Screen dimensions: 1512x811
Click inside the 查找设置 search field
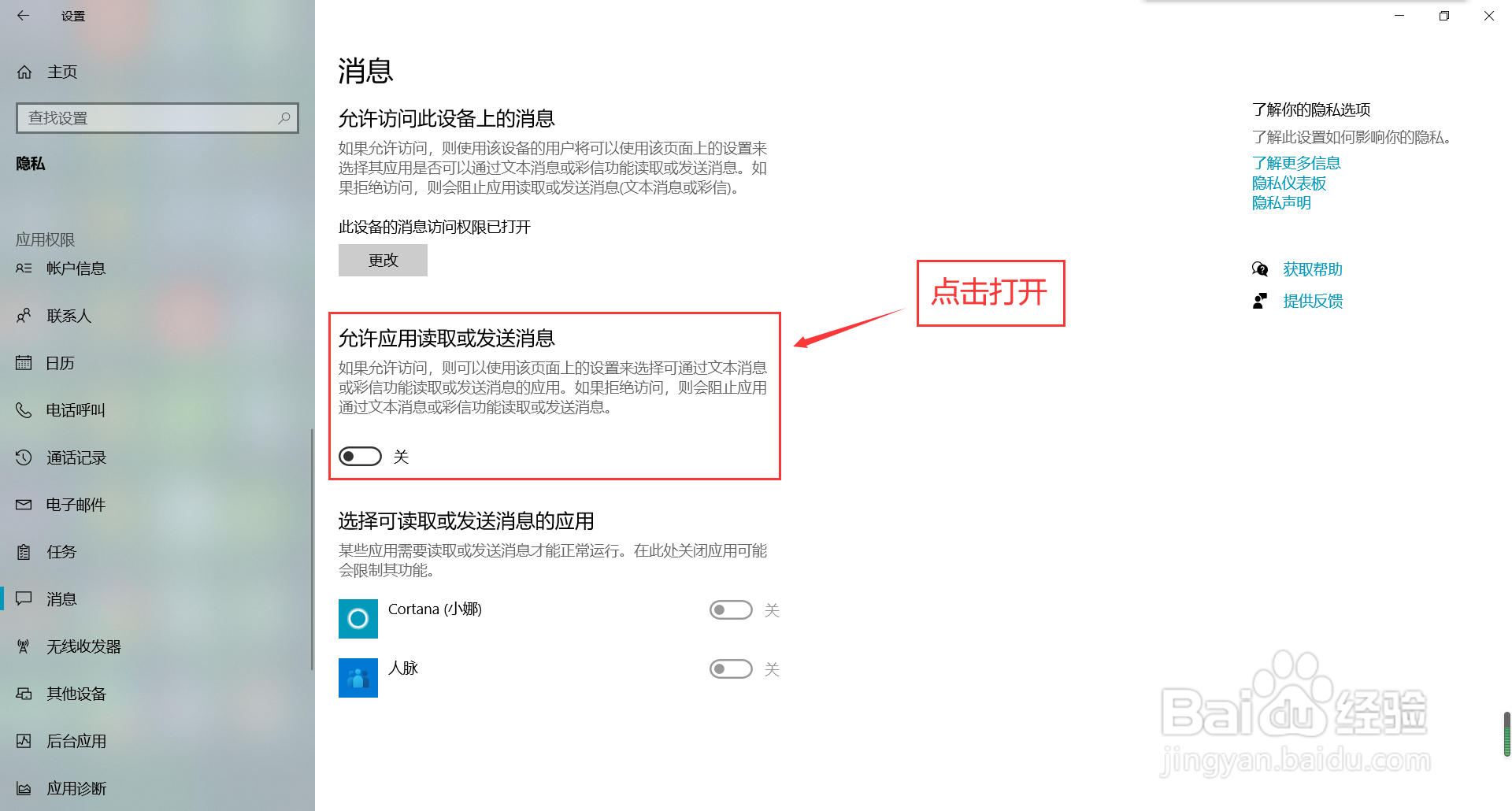tap(150, 118)
